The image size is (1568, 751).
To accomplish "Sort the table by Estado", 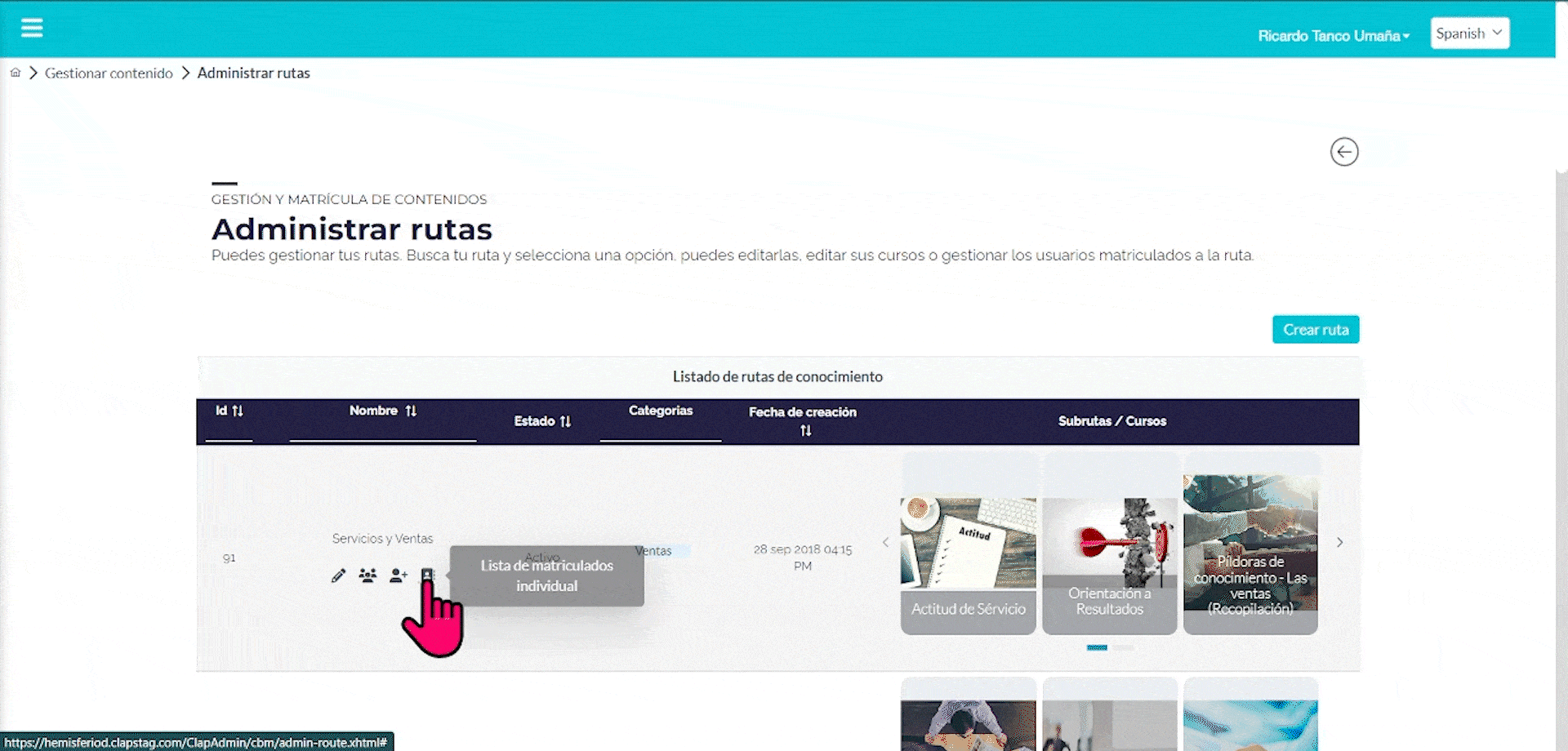I will pyautogui.click(x=565, y=421).
